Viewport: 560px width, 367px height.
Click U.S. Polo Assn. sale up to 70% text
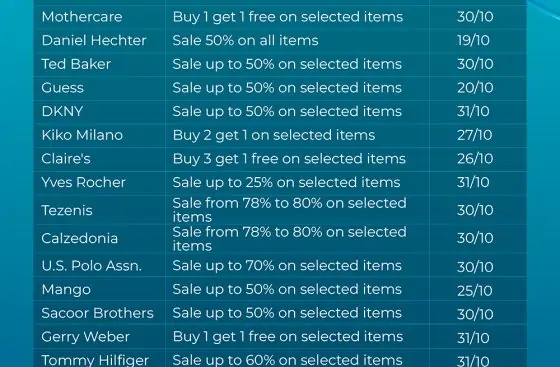[287, 266]
